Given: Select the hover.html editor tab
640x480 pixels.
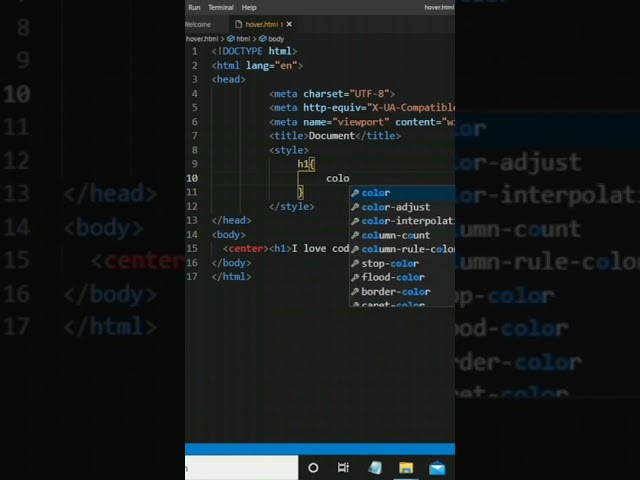Looking at the screenshot, I should point(262,24).
